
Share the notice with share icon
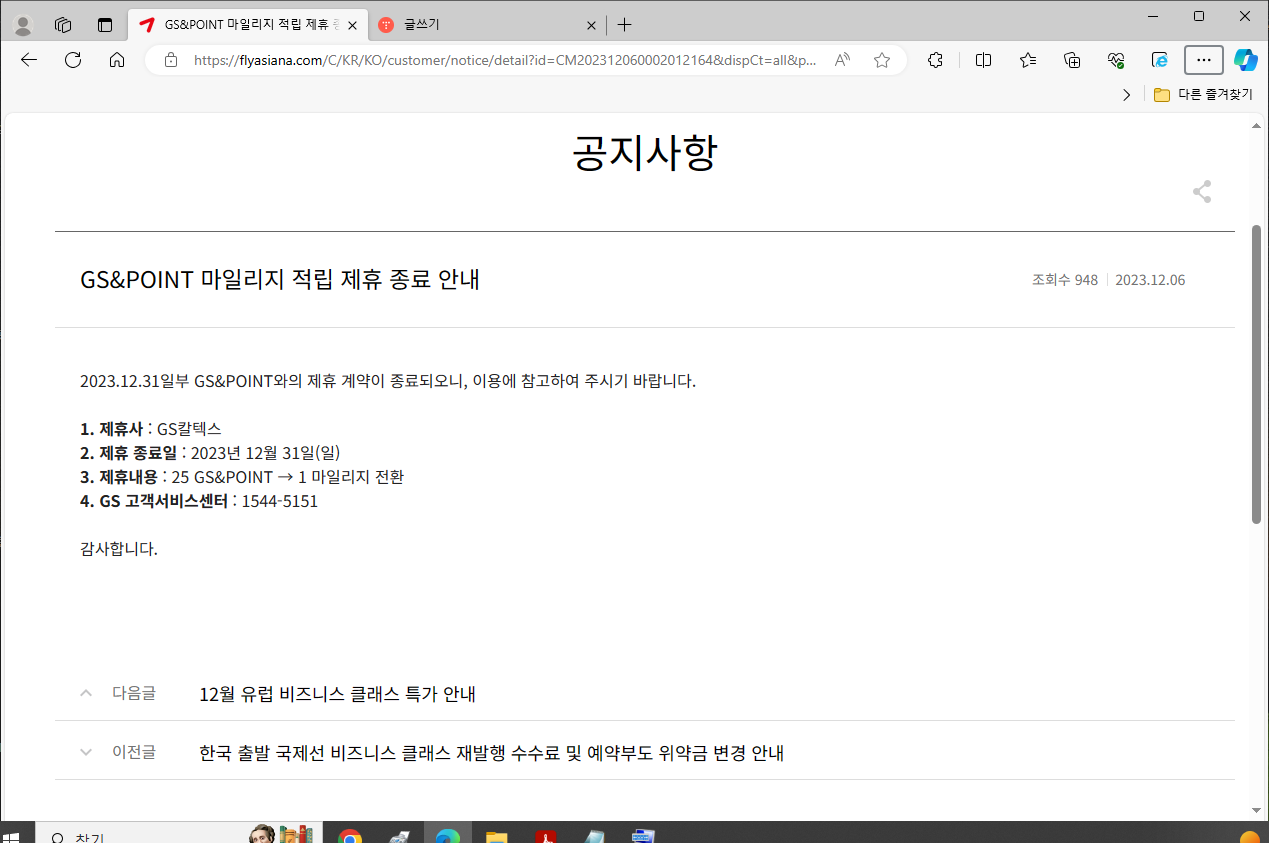tap(1202, 192)
